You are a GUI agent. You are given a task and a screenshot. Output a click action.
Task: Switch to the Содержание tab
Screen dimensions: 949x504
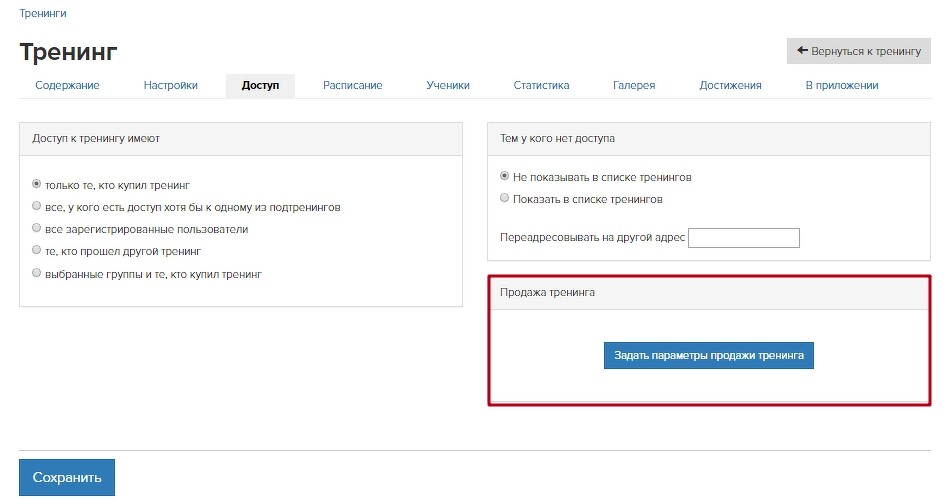(67, 85)
